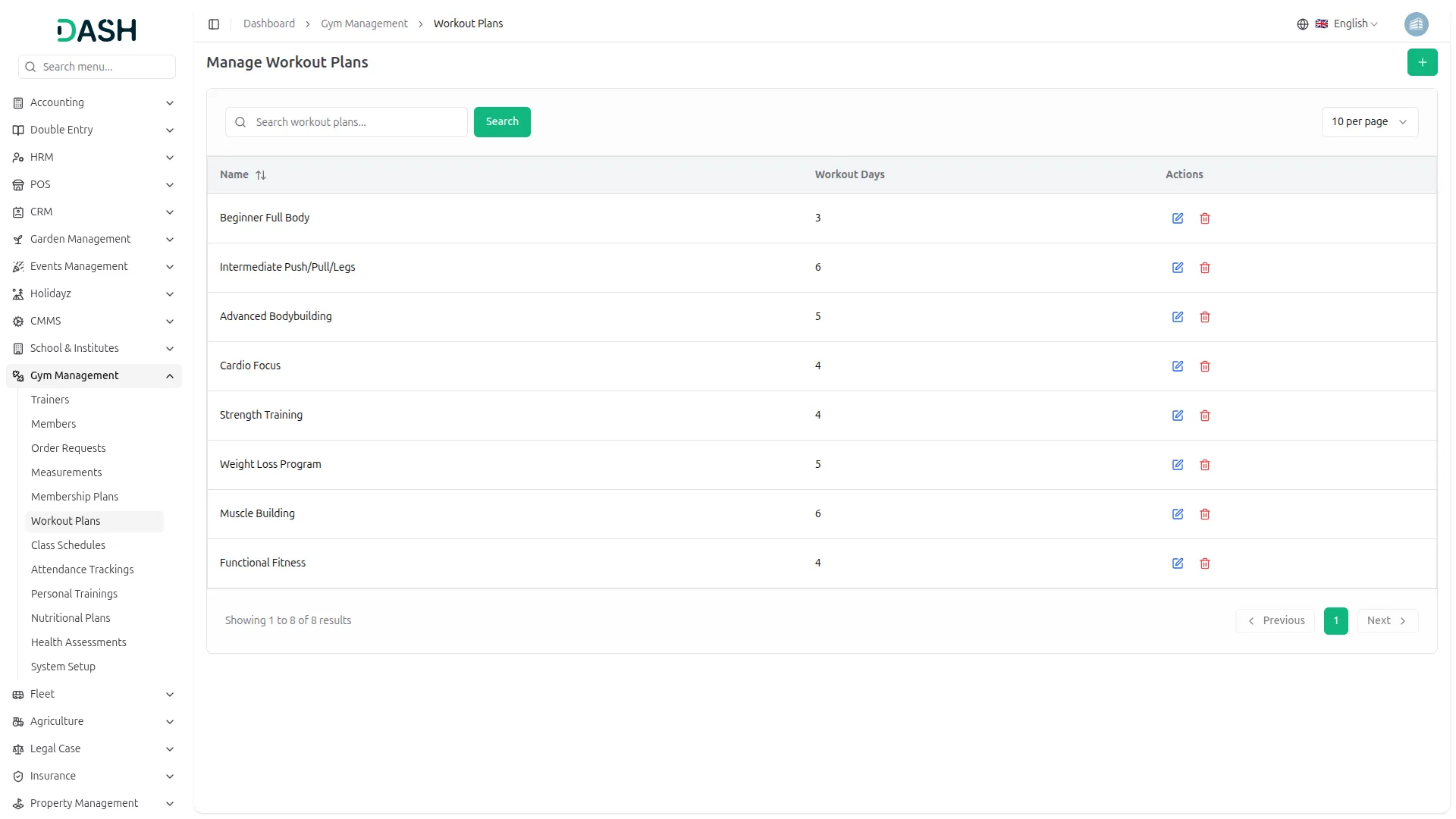Edit the Muscle Building plan

pyautogui.click(x=1177, y=514)
